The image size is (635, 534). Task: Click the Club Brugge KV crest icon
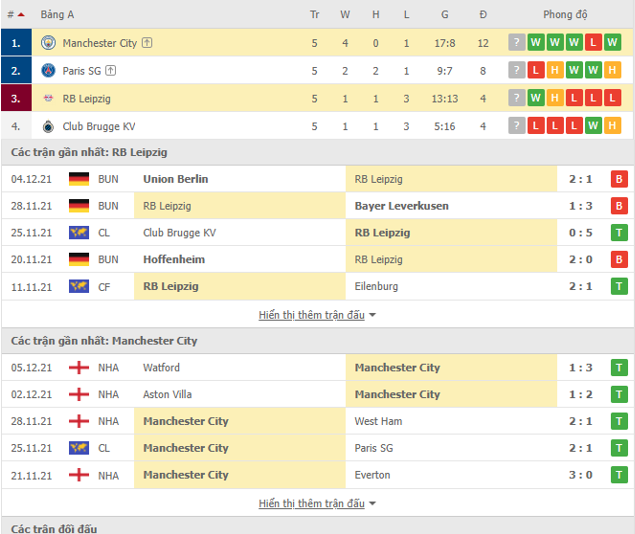[x=48, y=126]
